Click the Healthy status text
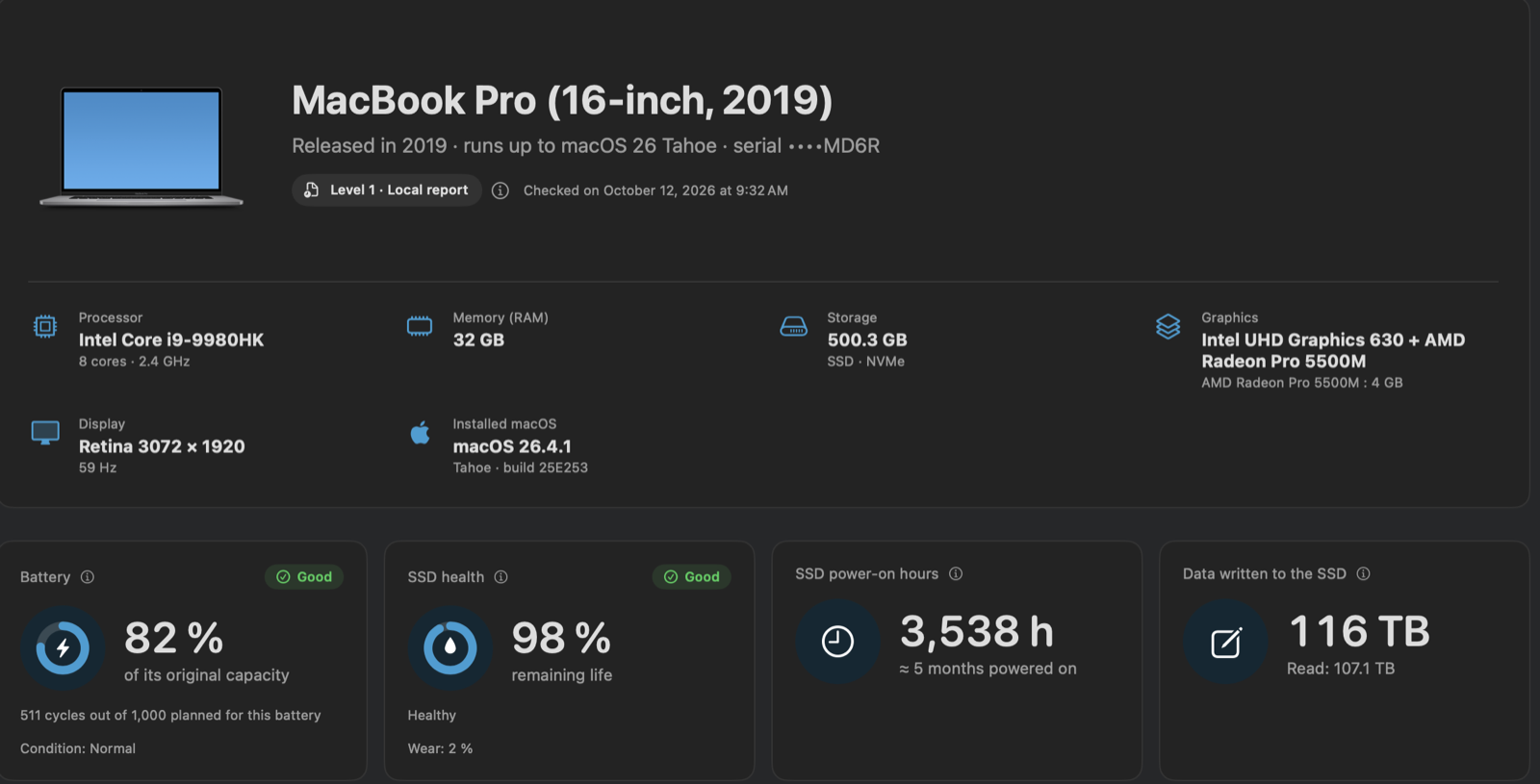This screenshot has height=784, width=1540. 431,715
